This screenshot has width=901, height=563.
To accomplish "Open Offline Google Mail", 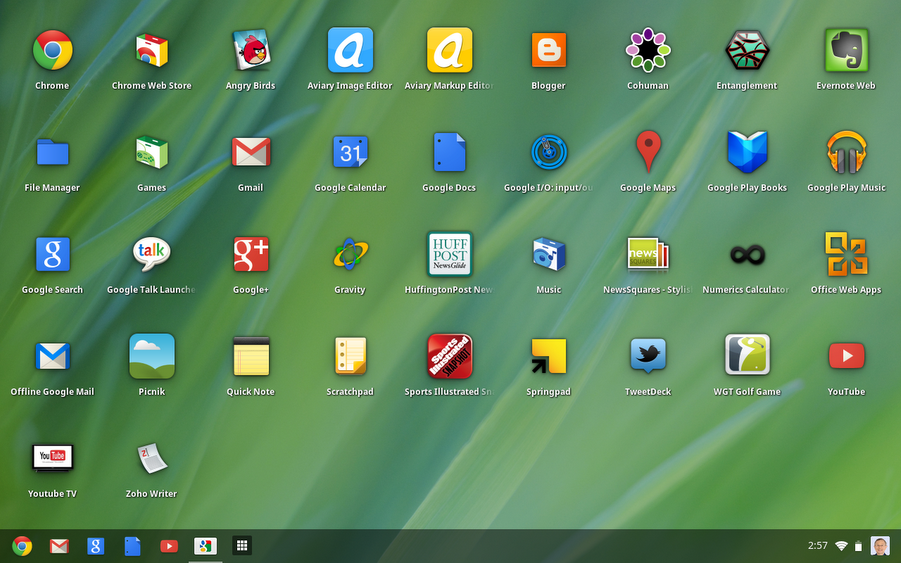I will 52,356.
